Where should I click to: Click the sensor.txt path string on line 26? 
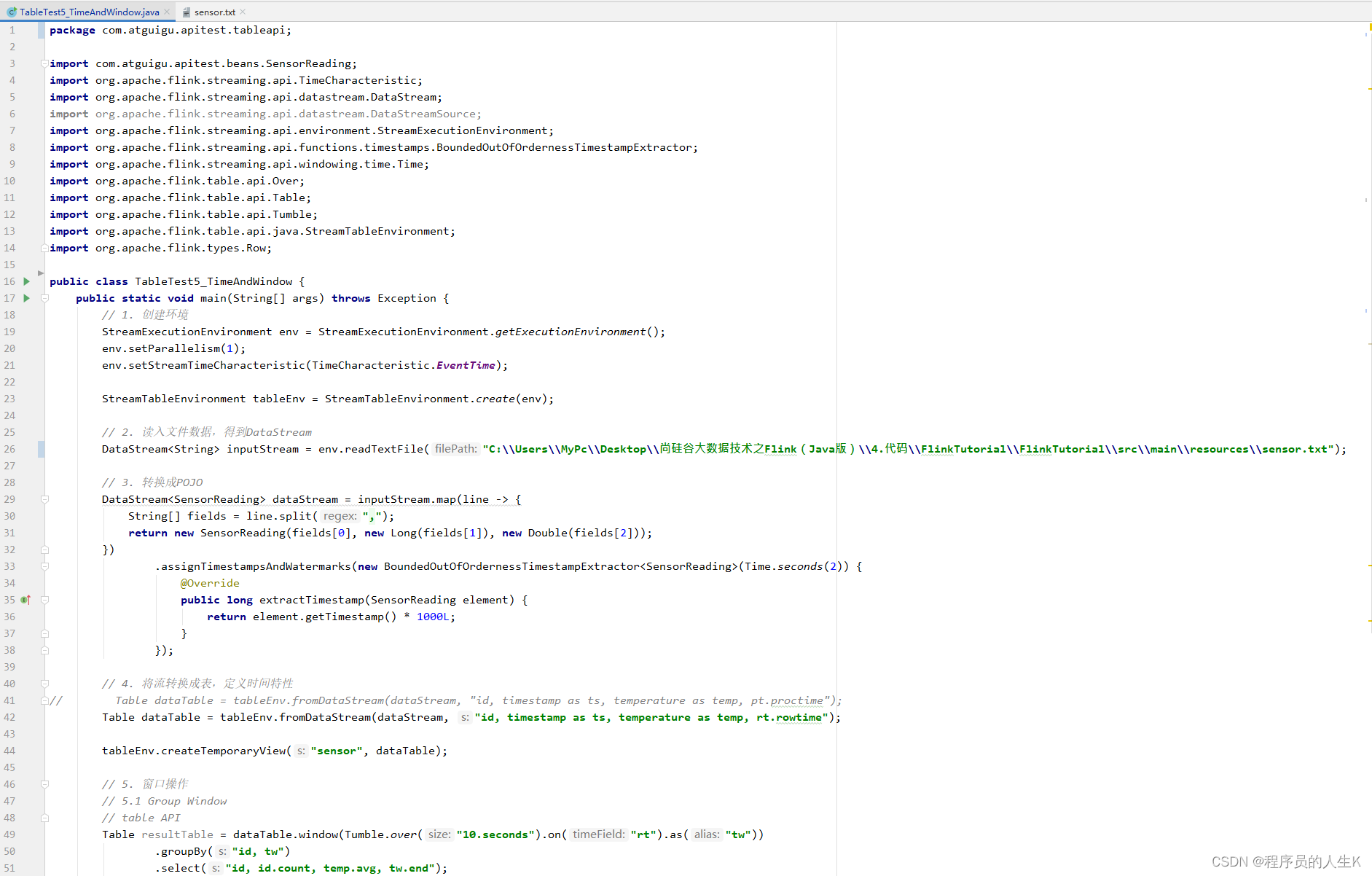[x=909, y=449]
